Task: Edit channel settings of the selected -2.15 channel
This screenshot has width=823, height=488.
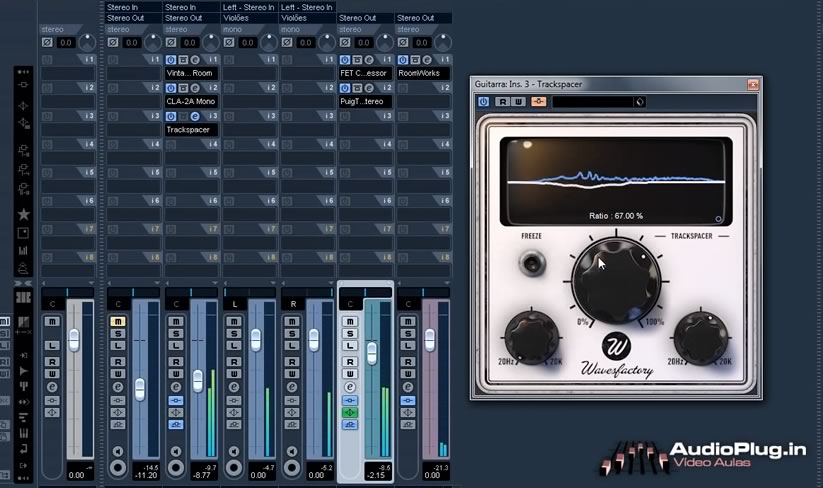Action: 350,387
